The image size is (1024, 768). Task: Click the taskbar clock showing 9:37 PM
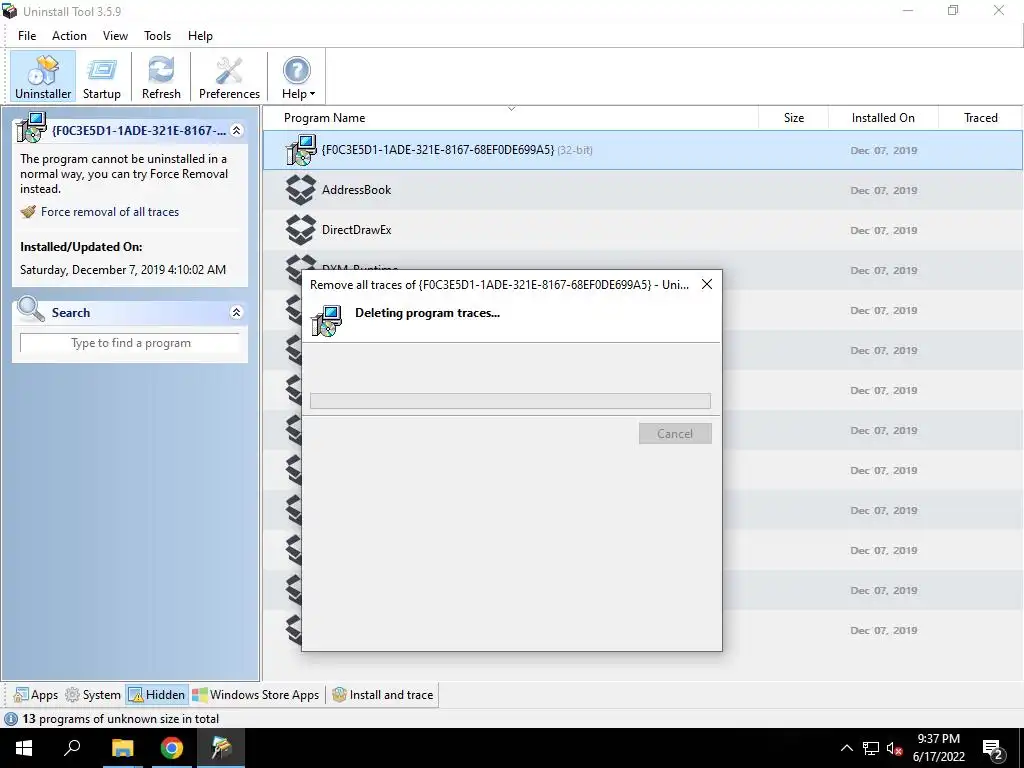click(x=938, y=748)
